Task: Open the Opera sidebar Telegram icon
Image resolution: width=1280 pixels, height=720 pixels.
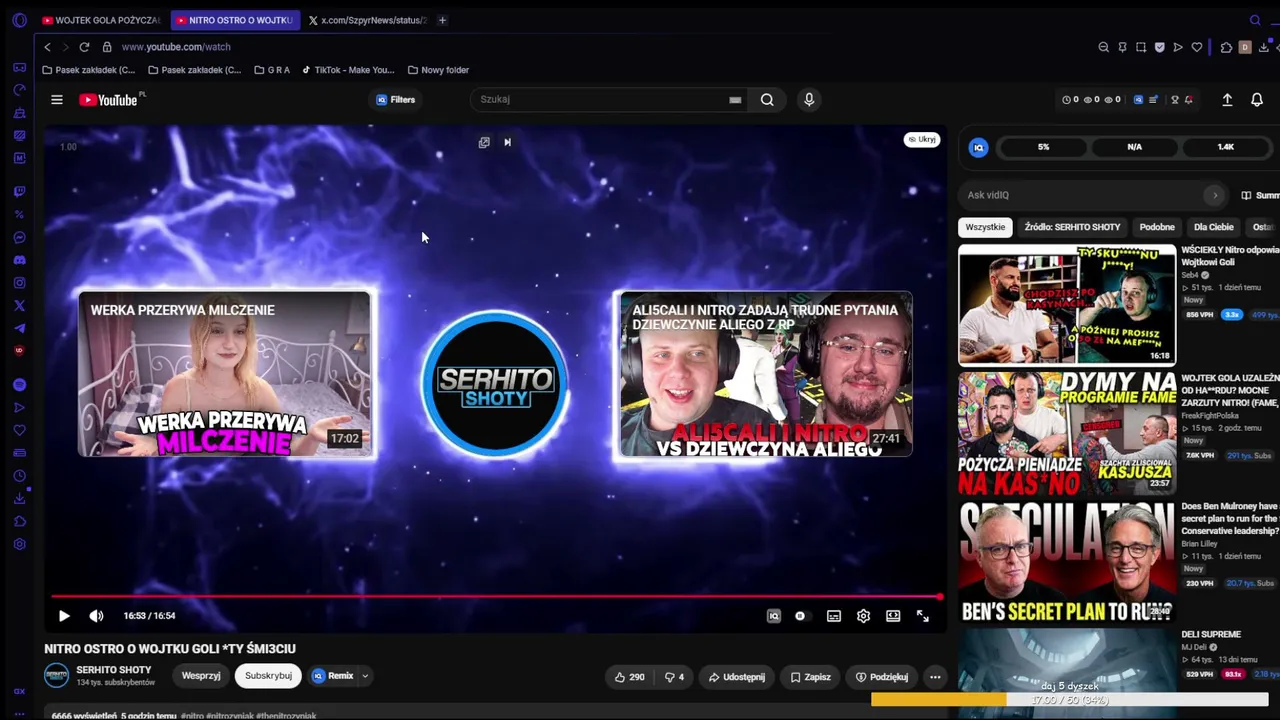Action: click(19, 329)
